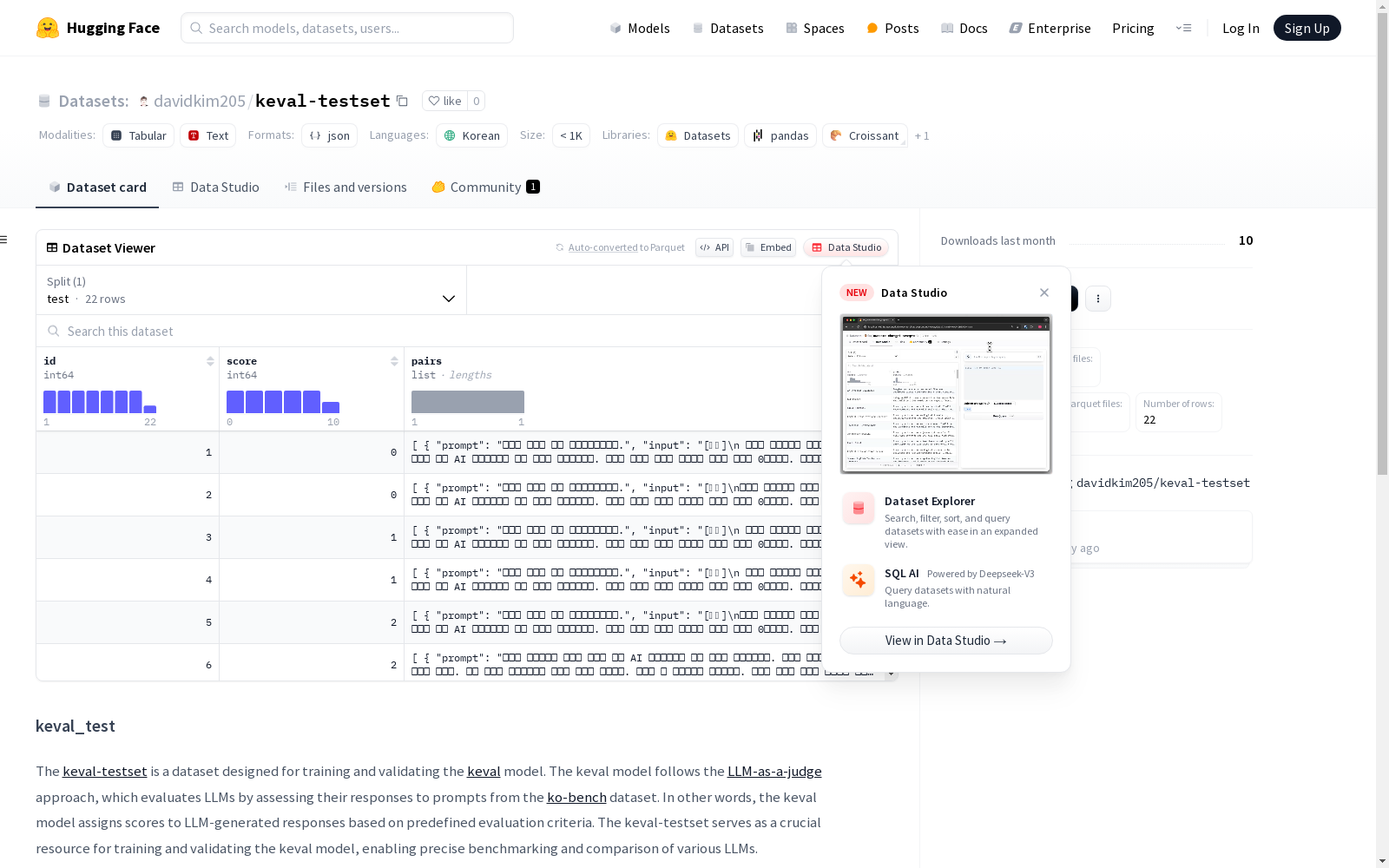This screenshot has height=868, width=1389.
Task: Click the Embed button
Action: pyautogui.click(x=768, y=247)
